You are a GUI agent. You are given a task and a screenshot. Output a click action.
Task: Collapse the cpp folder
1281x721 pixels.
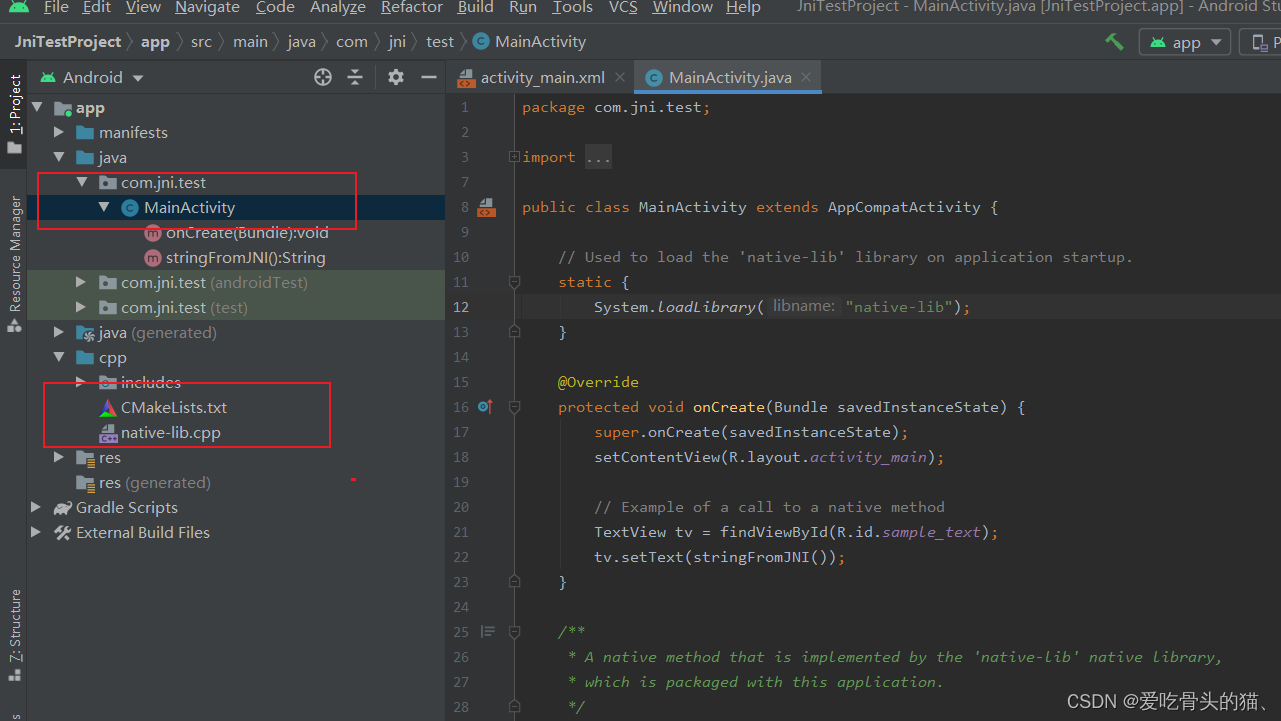(59, 357)
